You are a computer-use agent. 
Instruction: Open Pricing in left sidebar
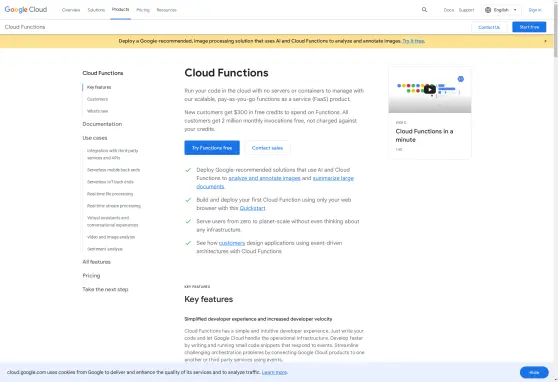(91, 276)
